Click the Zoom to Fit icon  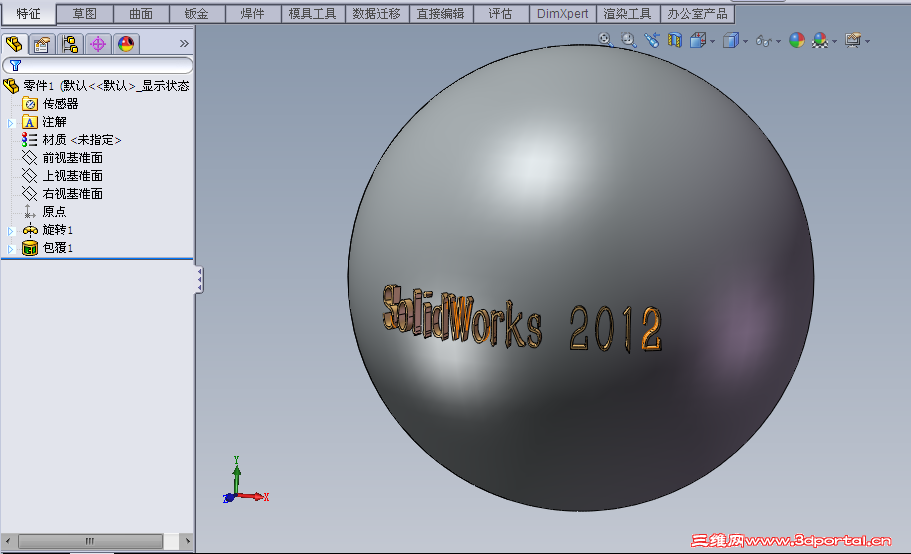tap(605, 39)
